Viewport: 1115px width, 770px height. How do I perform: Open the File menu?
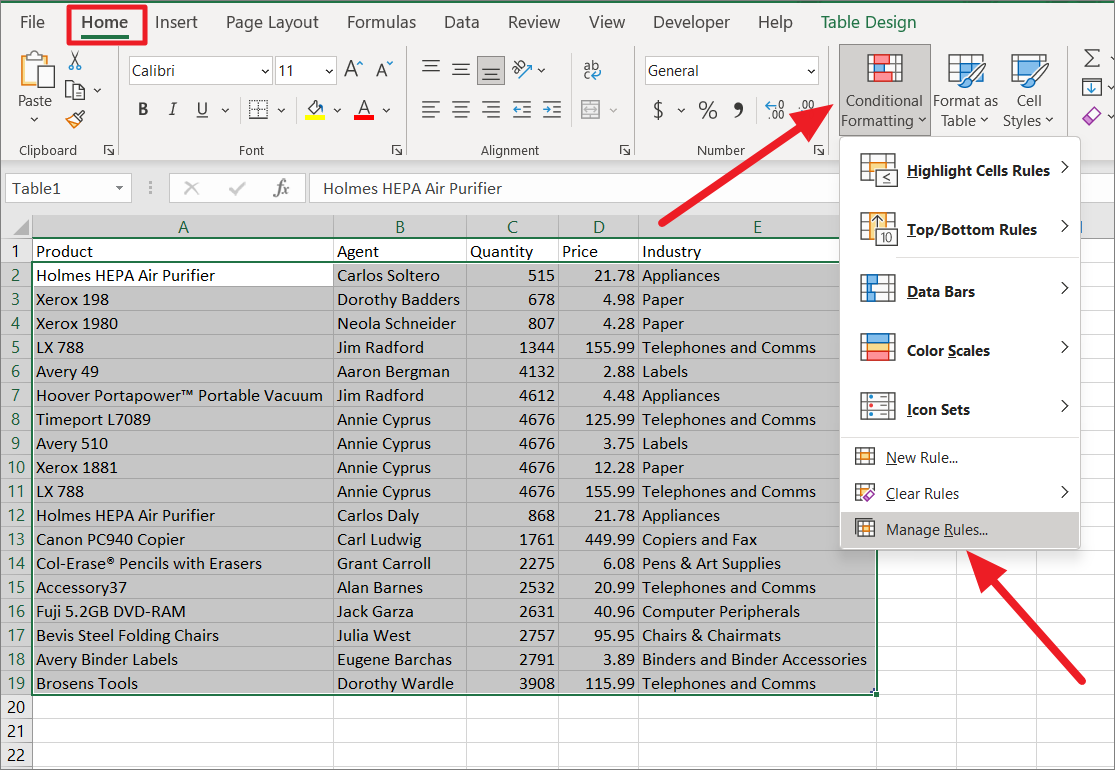click(33, 23)
